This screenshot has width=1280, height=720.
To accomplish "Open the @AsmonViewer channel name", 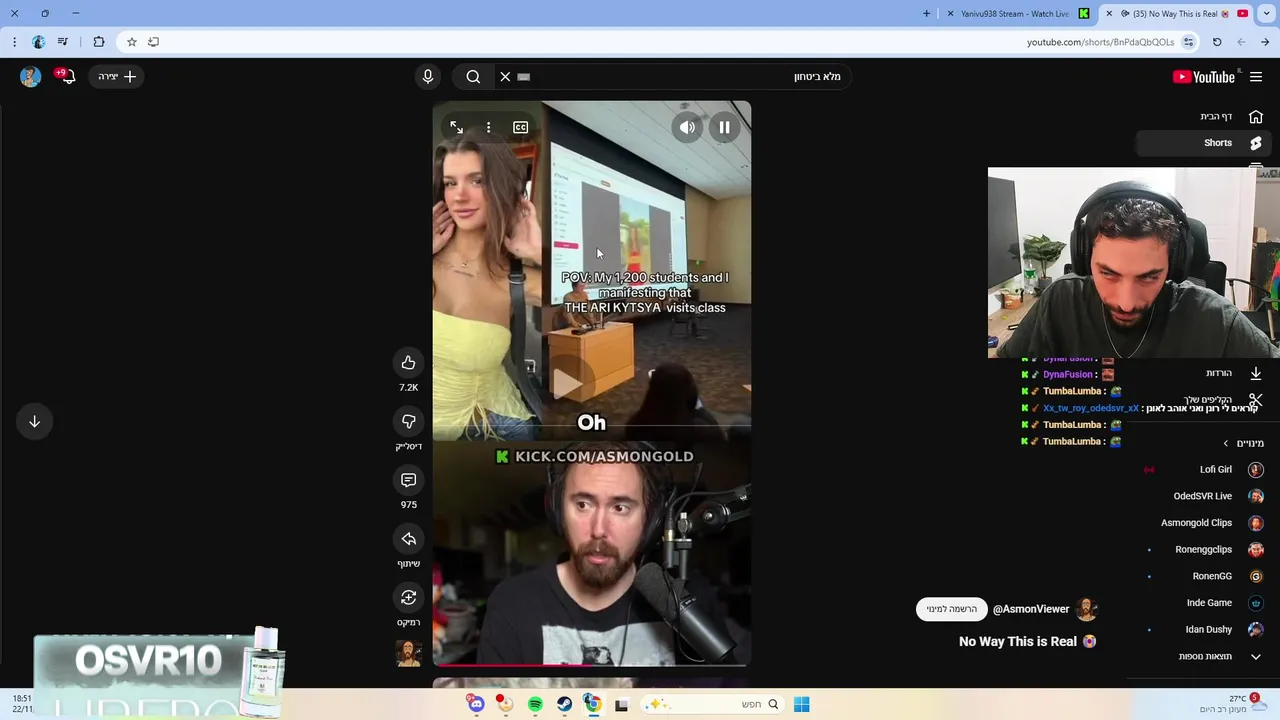I will click(x=1031, y=609).
